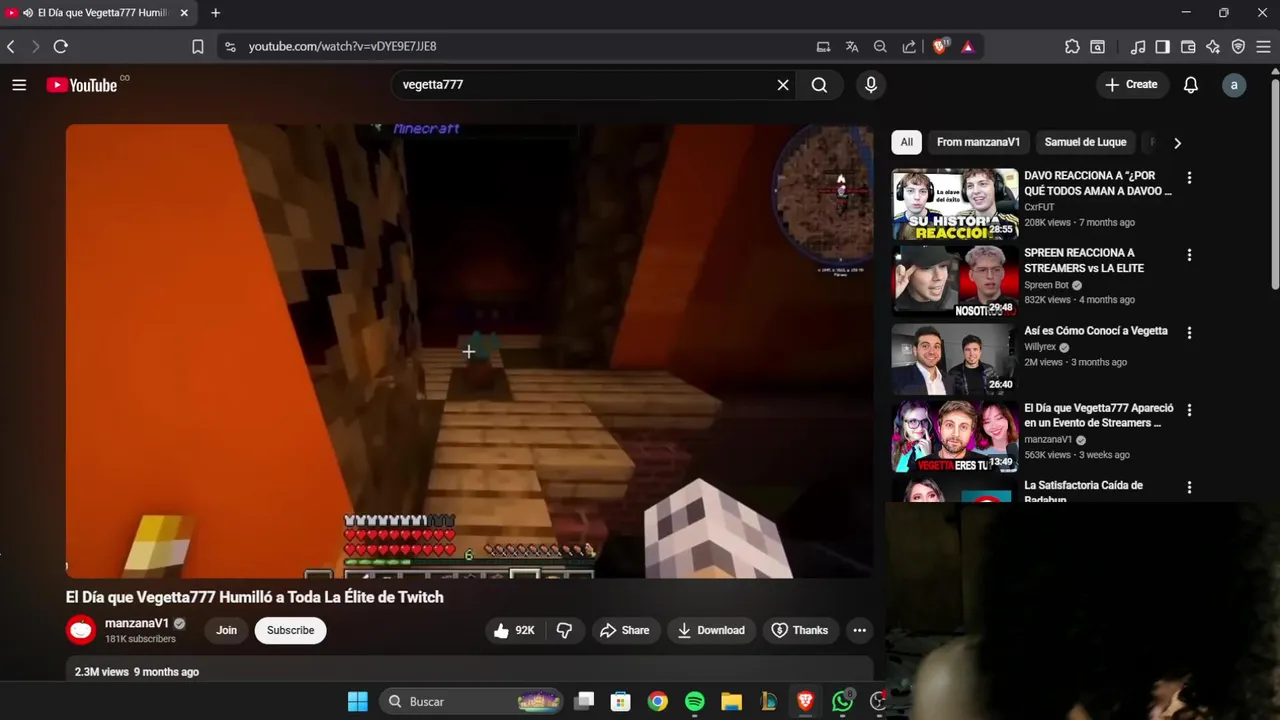The width and height of the screenshot is (1280, 720).
Task: Open options for La Satisfactoria Caída video
Action: pos(1189,488)
